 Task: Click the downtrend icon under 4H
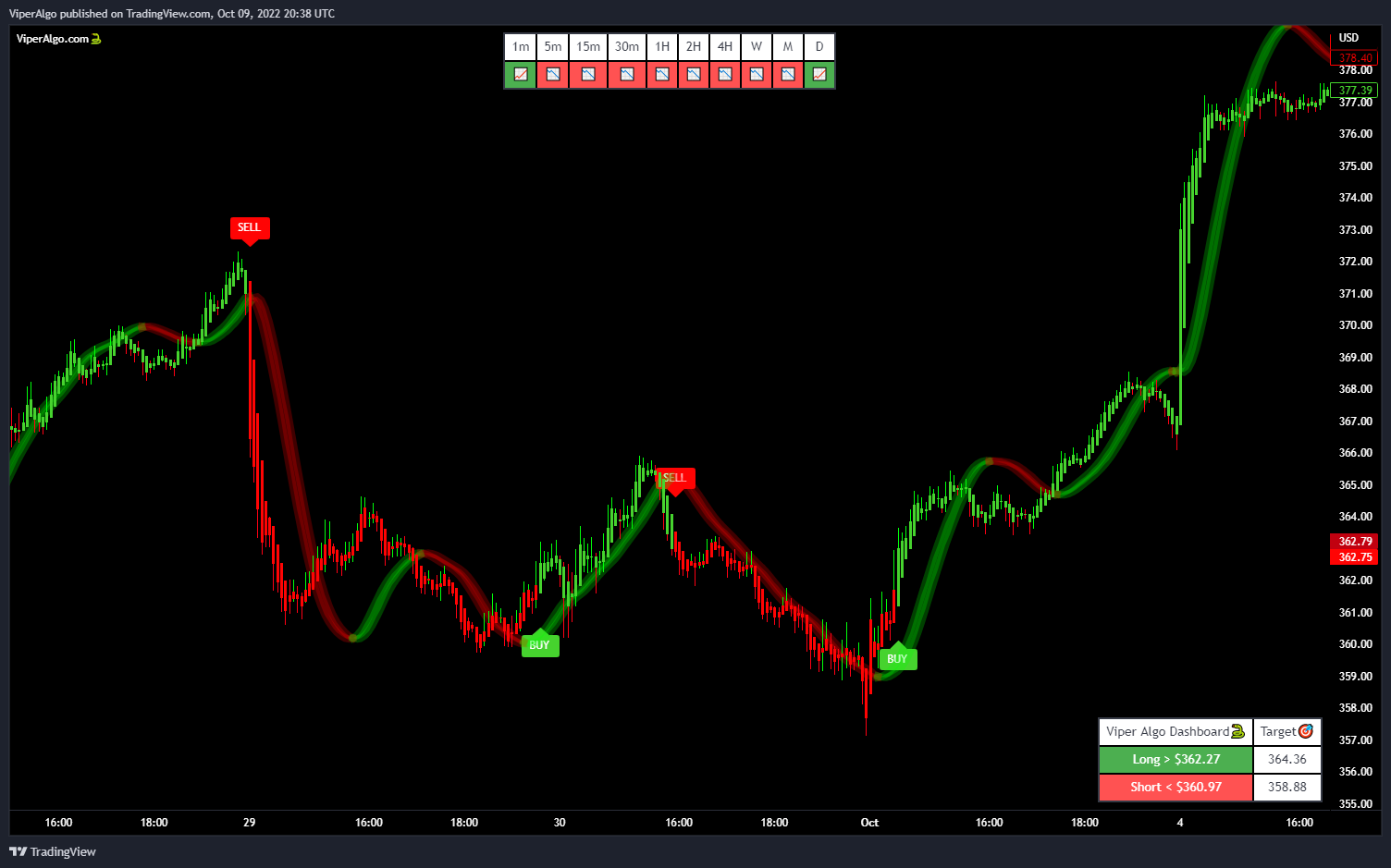pyautogui.click(x=725, y=74)
